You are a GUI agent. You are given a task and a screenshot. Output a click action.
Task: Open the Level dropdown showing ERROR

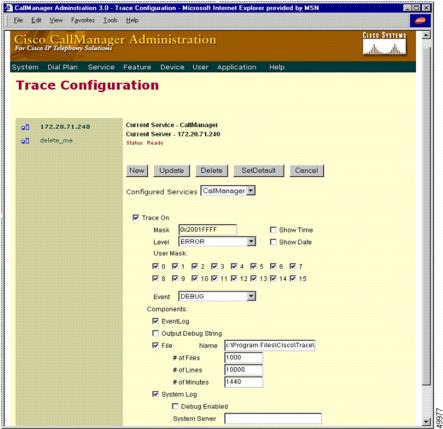click(x=217, y=242)
